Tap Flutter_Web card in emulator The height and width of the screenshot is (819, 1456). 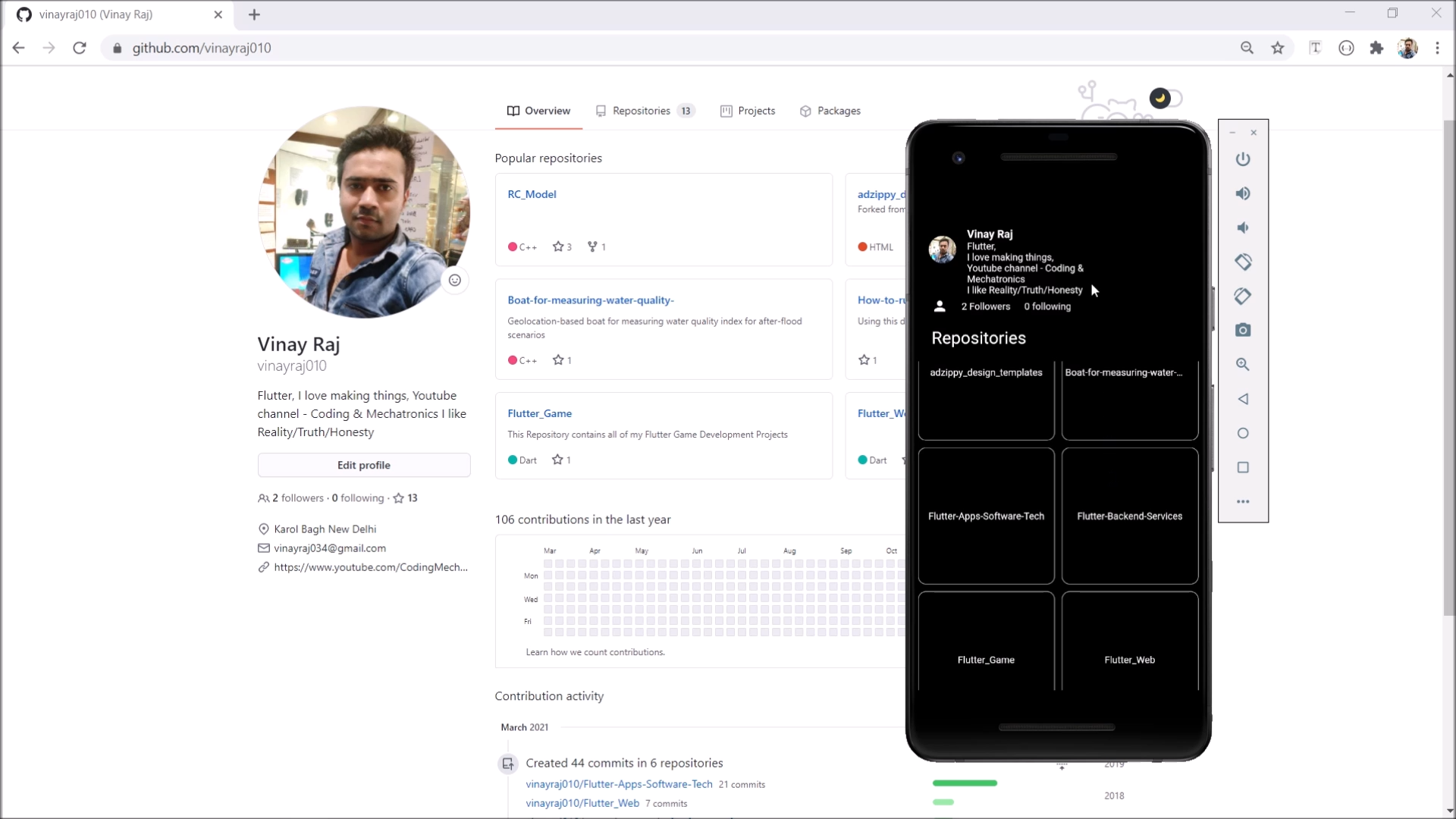(x=1130, y=642)
